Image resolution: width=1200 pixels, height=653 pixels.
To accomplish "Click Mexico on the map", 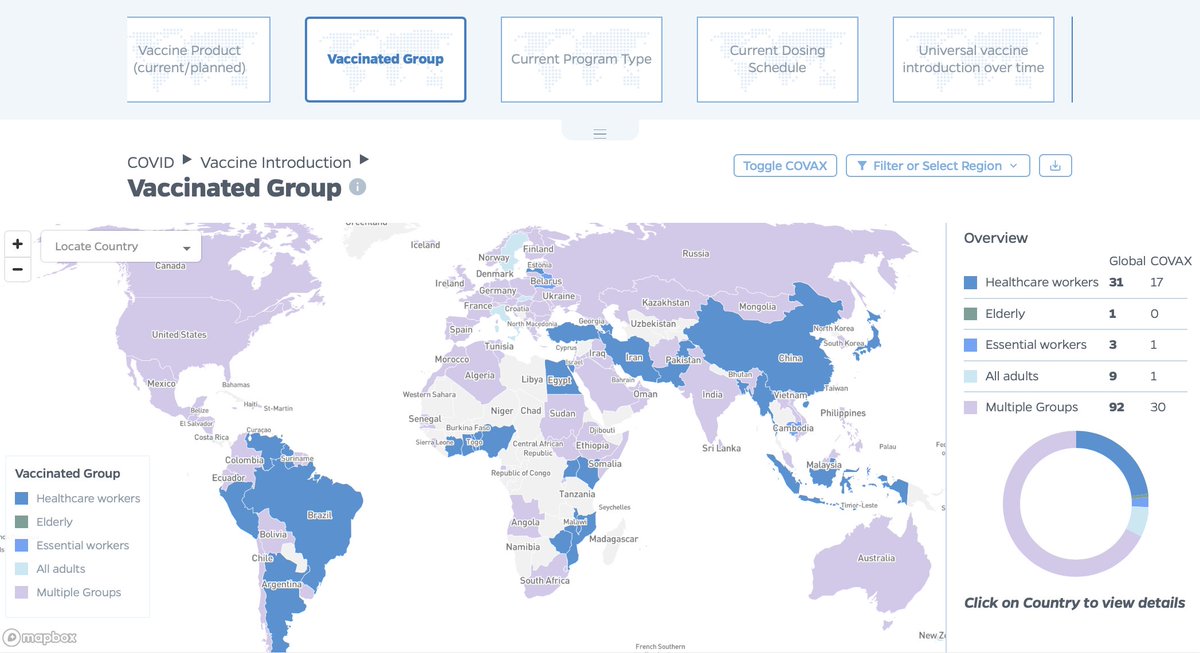I will [x=161, y=384].
